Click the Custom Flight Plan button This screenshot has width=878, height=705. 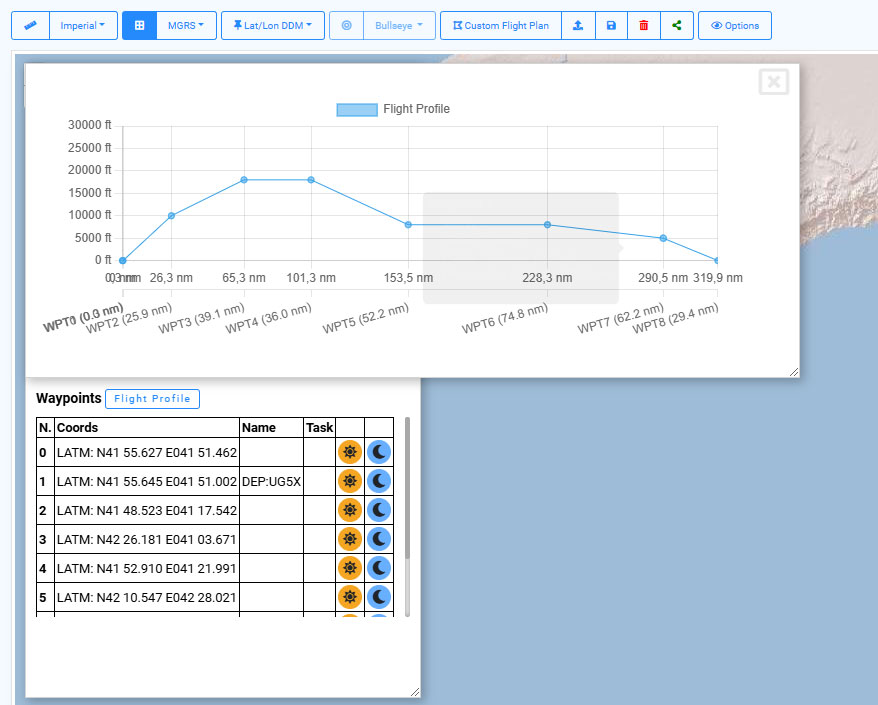[500, 25]
